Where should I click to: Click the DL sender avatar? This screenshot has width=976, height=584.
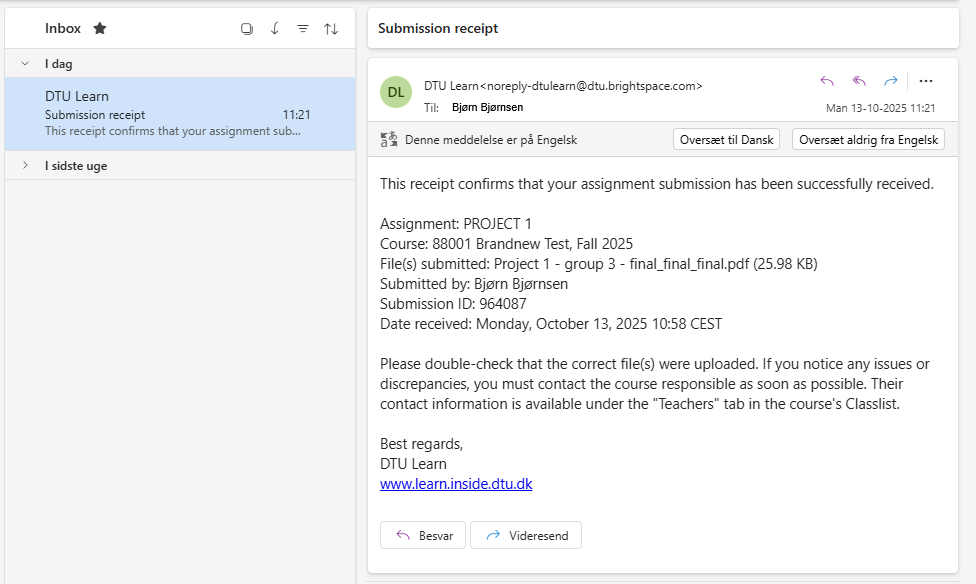[396, 92]
